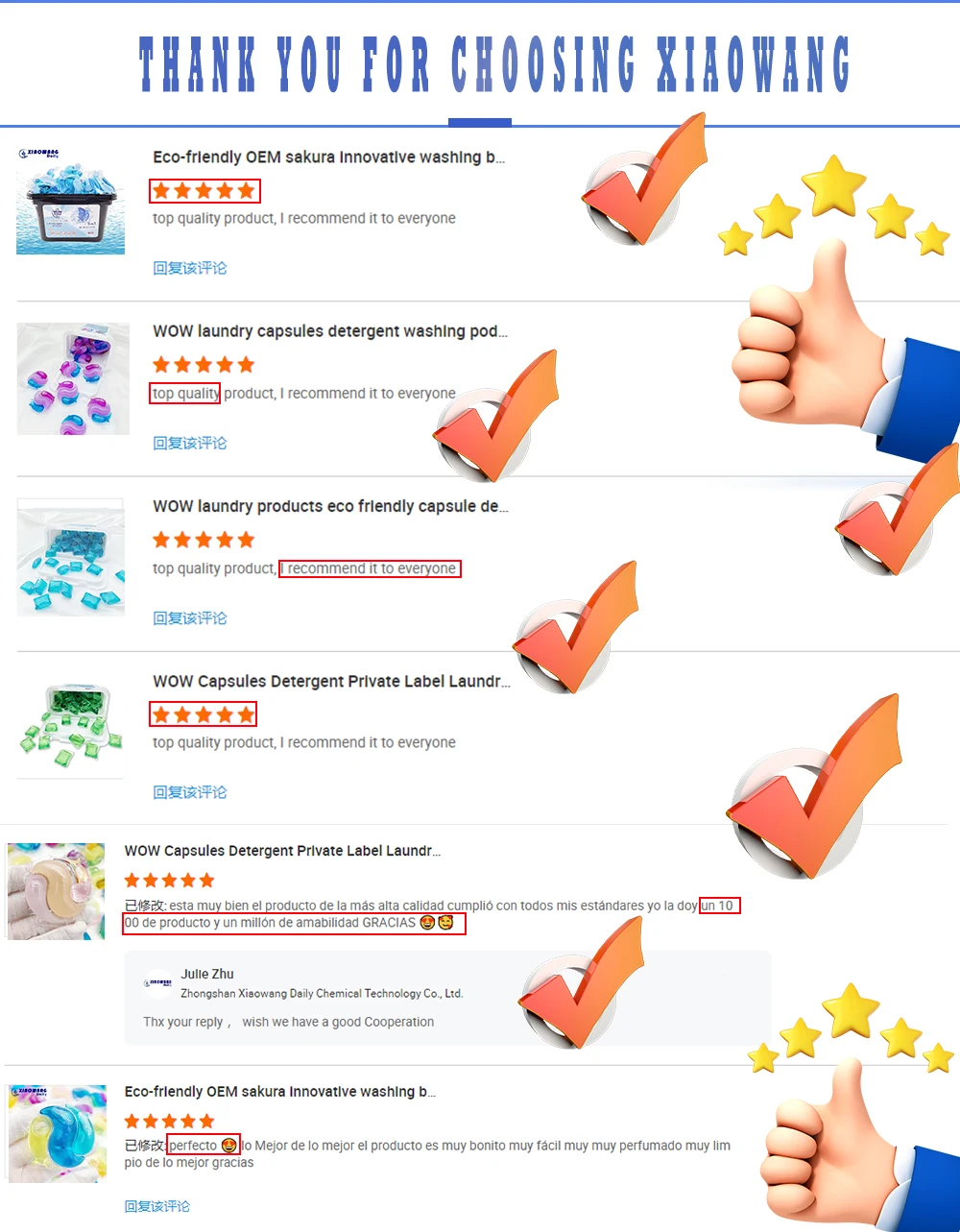
Task: Reply to the green capsules private label review
Action: (190, 792)
